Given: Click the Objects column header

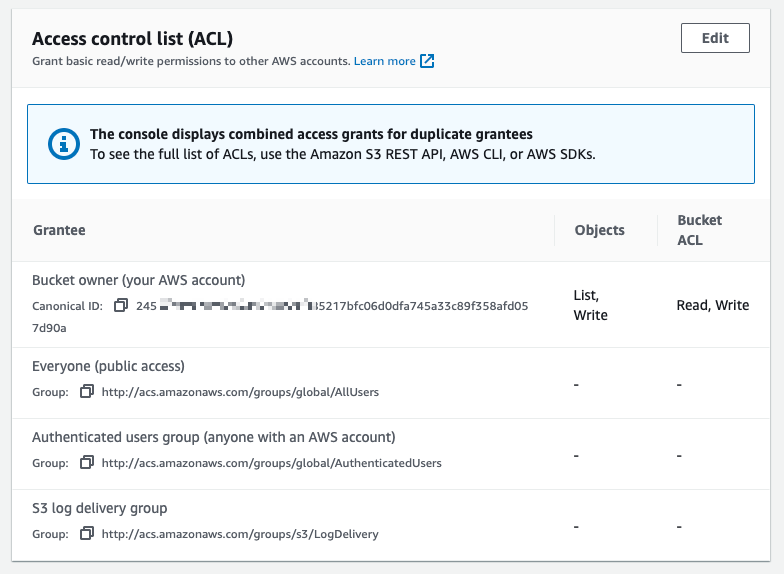Looking at the screenshot, I should point(599,230).
